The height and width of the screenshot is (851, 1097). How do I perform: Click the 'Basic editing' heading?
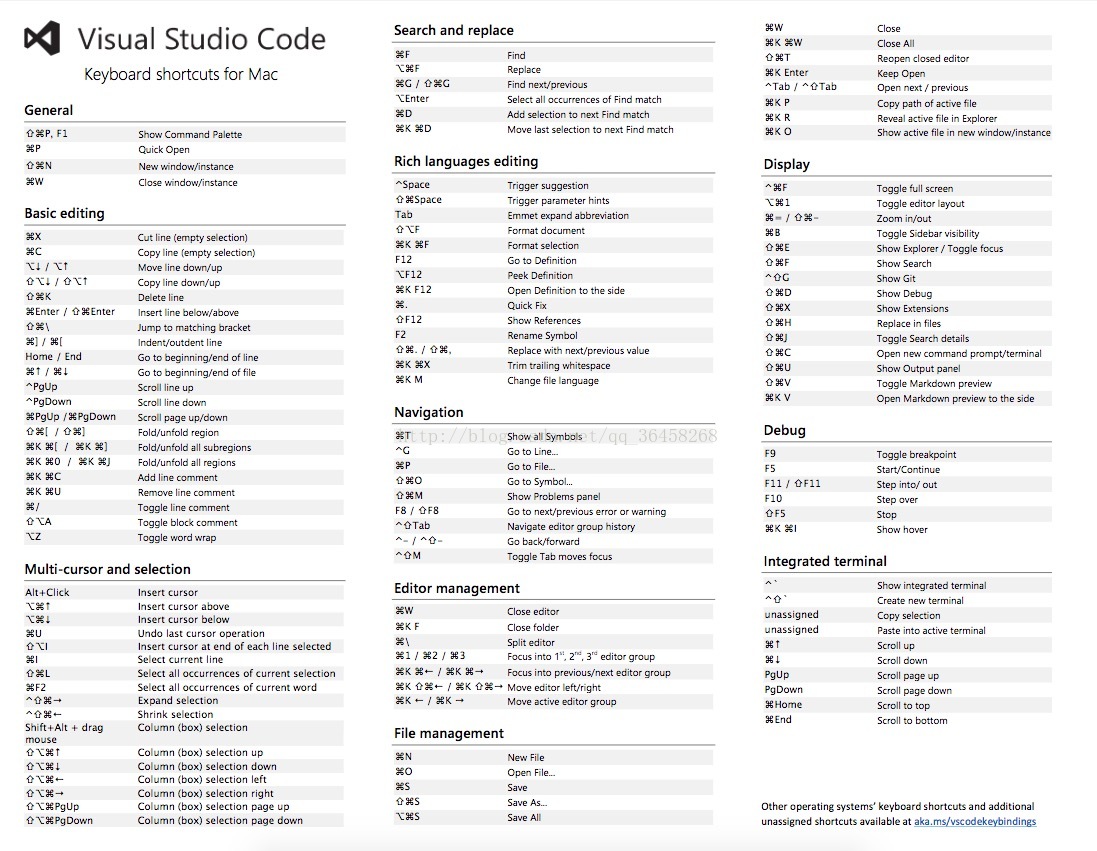tap(64, 213)
